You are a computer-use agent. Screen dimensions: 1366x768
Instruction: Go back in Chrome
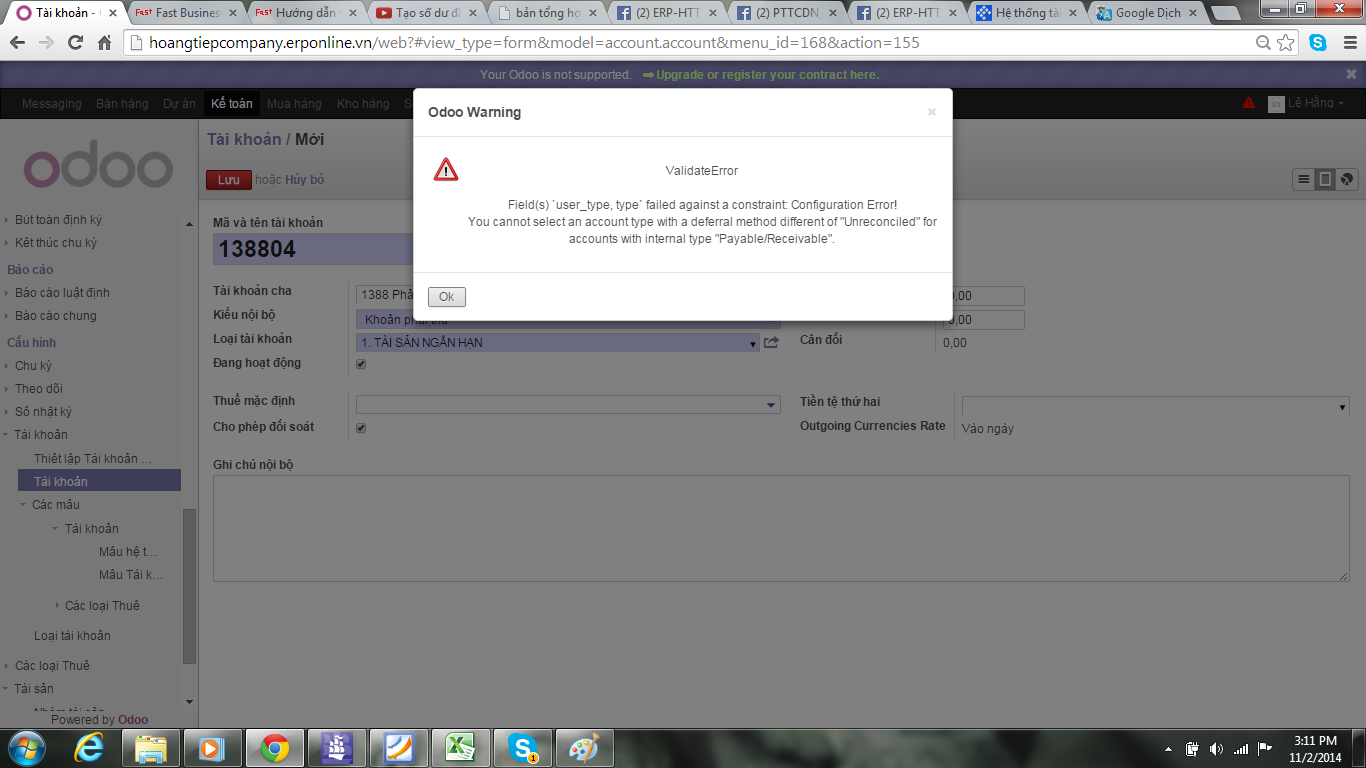pos(17,43)
